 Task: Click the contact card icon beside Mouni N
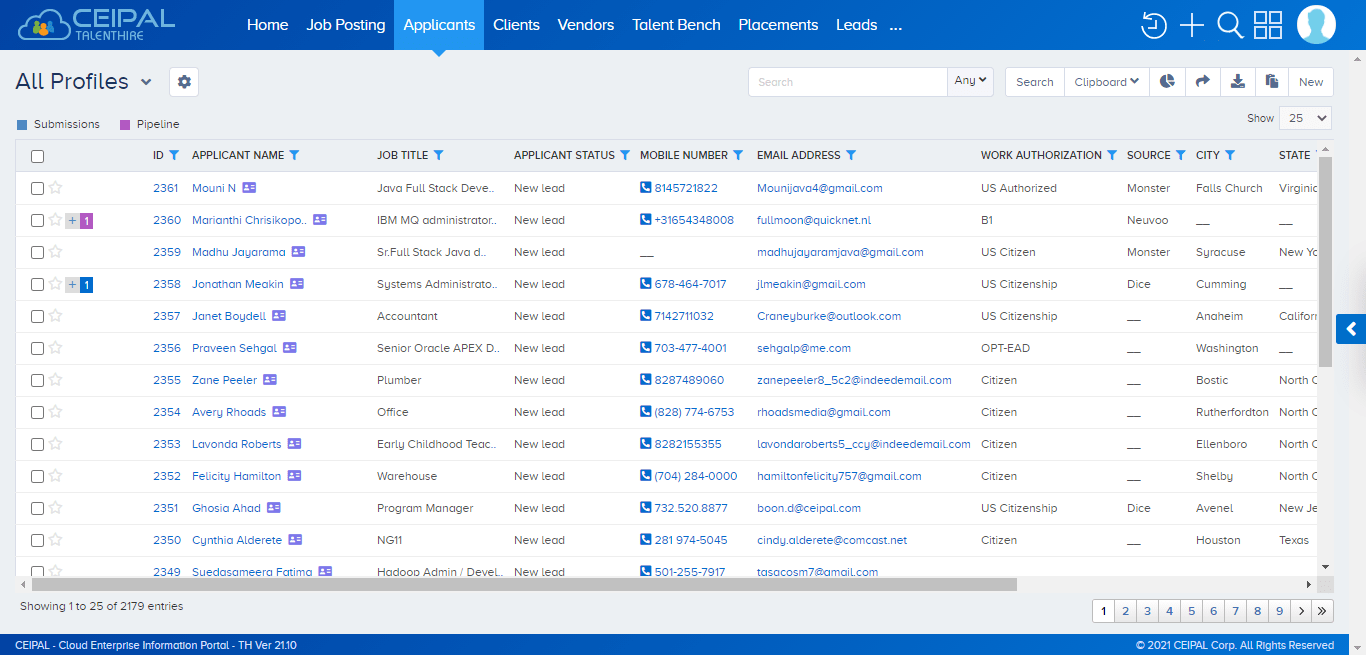click(x=248, y=187)
